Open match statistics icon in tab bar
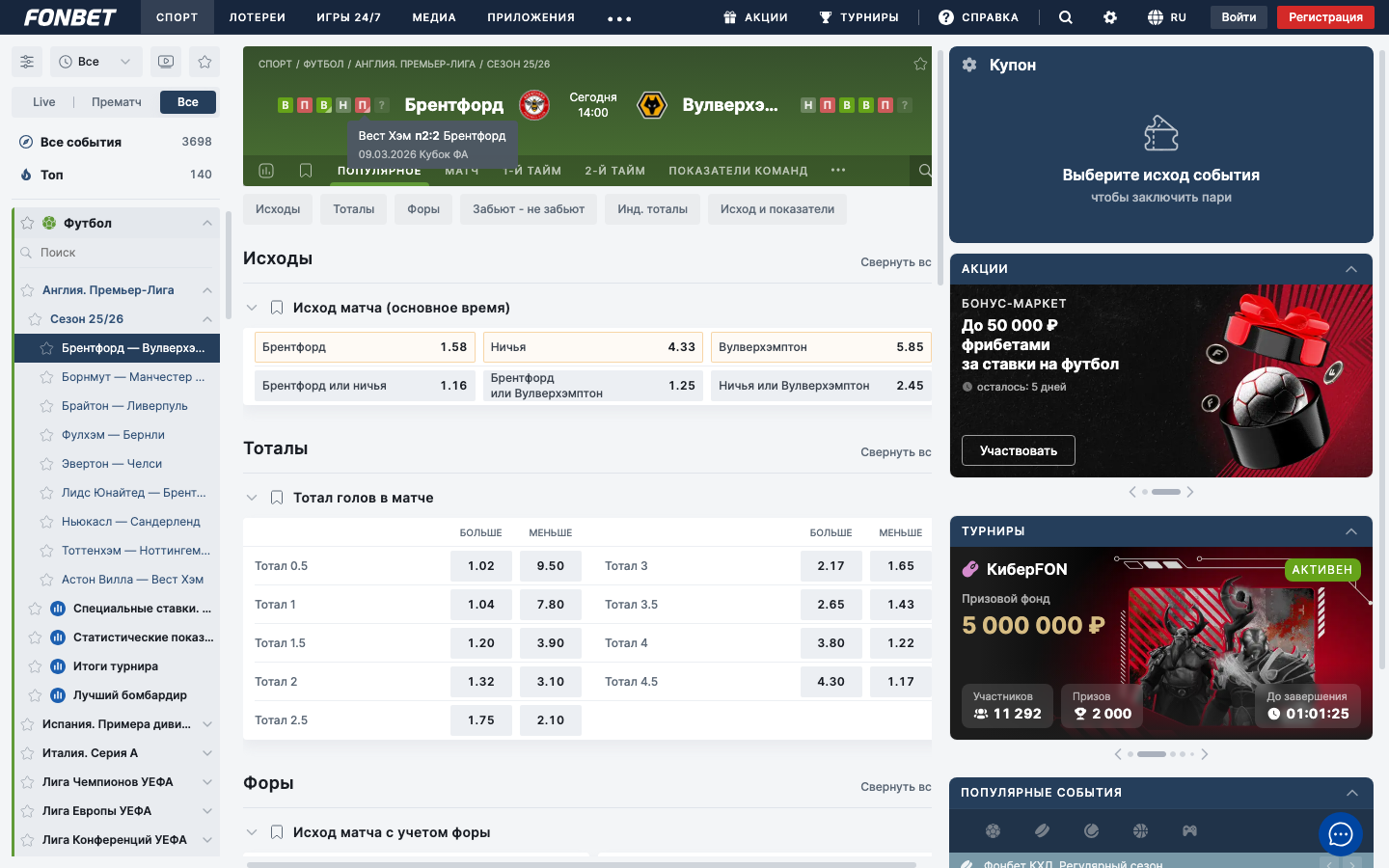The height and width of the screenshot is (868, 1389). pyautogui.click(x=266, y=171)
